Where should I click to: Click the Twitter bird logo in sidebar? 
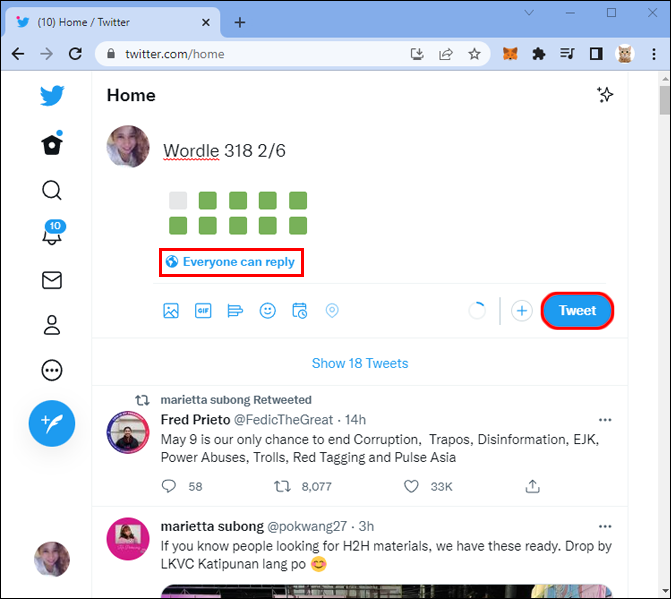(52, 95)
